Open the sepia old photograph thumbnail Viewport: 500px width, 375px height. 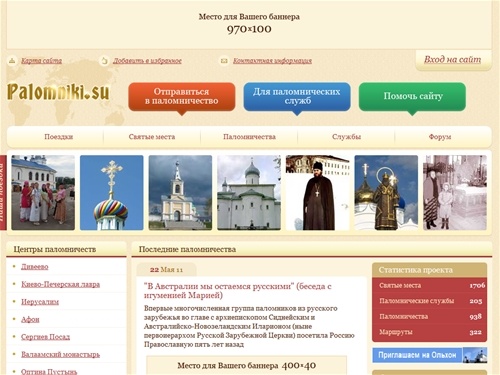click(455, 193)
